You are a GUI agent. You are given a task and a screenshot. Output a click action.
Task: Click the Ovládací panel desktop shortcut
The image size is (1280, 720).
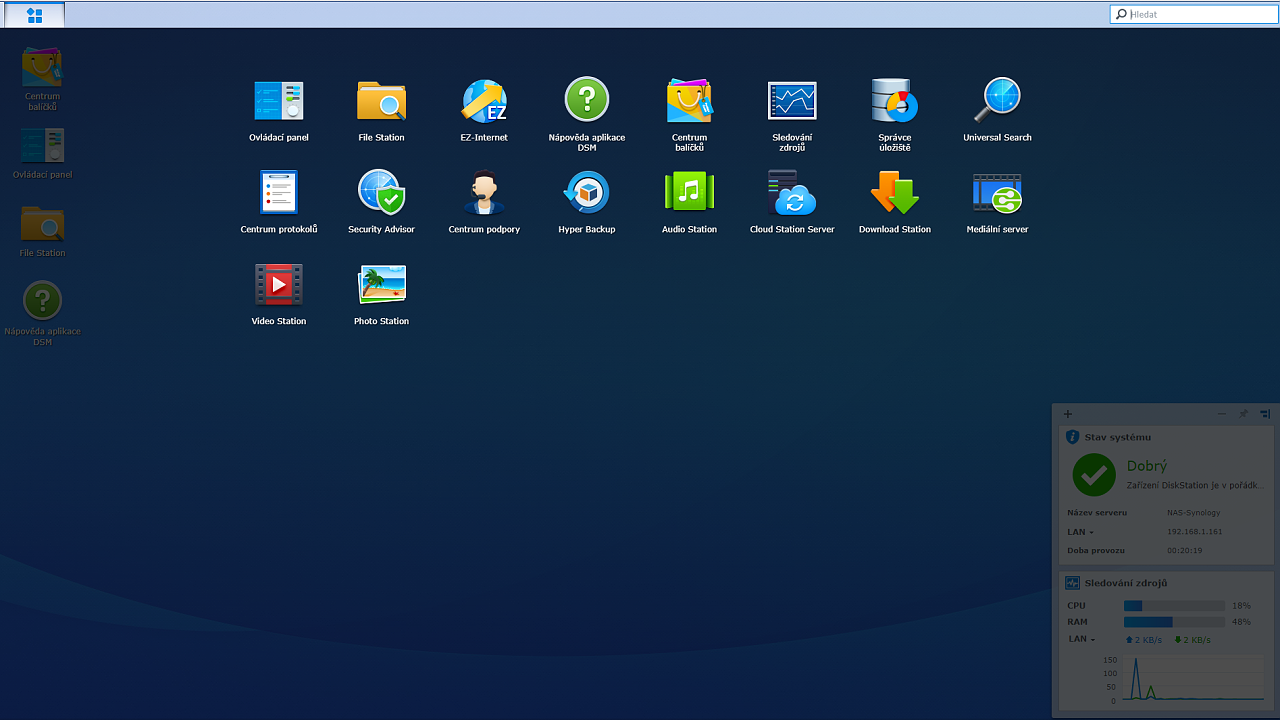pos(42,146)
